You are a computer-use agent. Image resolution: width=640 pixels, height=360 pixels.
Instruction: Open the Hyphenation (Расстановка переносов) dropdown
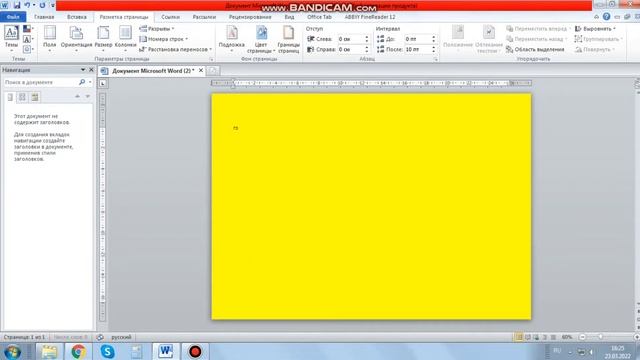click(176, 49)
